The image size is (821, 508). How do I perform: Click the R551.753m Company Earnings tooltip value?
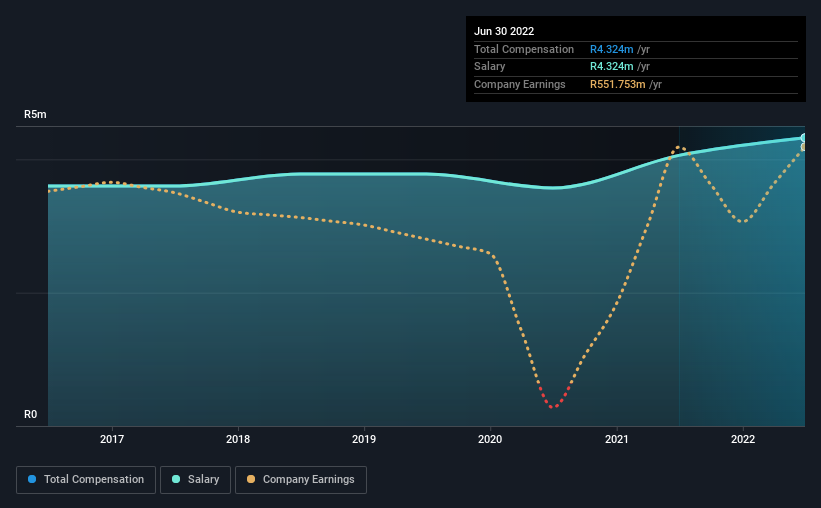617,84
